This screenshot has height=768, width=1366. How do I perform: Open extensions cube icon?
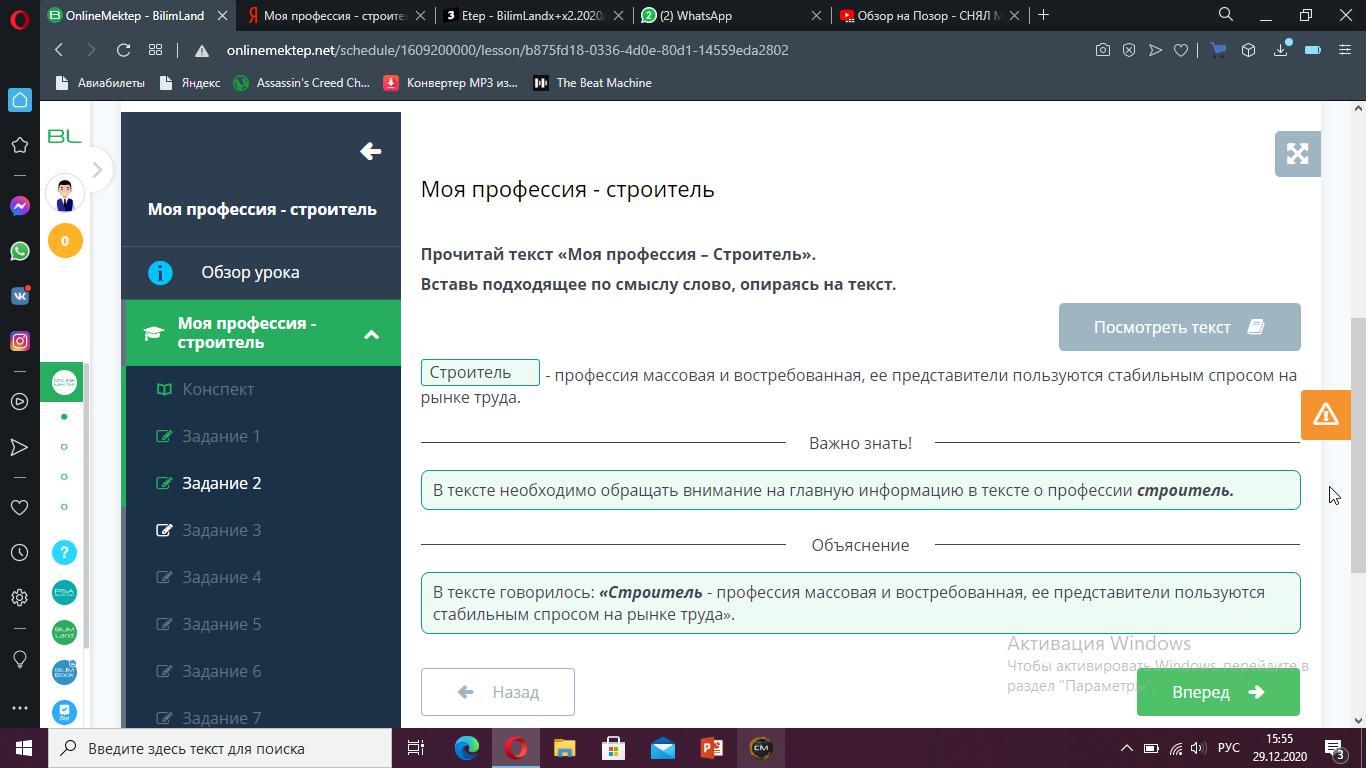[1249, 50]
